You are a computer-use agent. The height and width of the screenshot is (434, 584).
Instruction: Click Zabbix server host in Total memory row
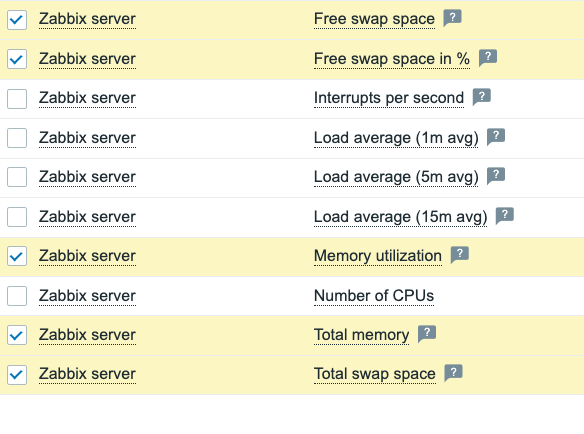[87, 335]
